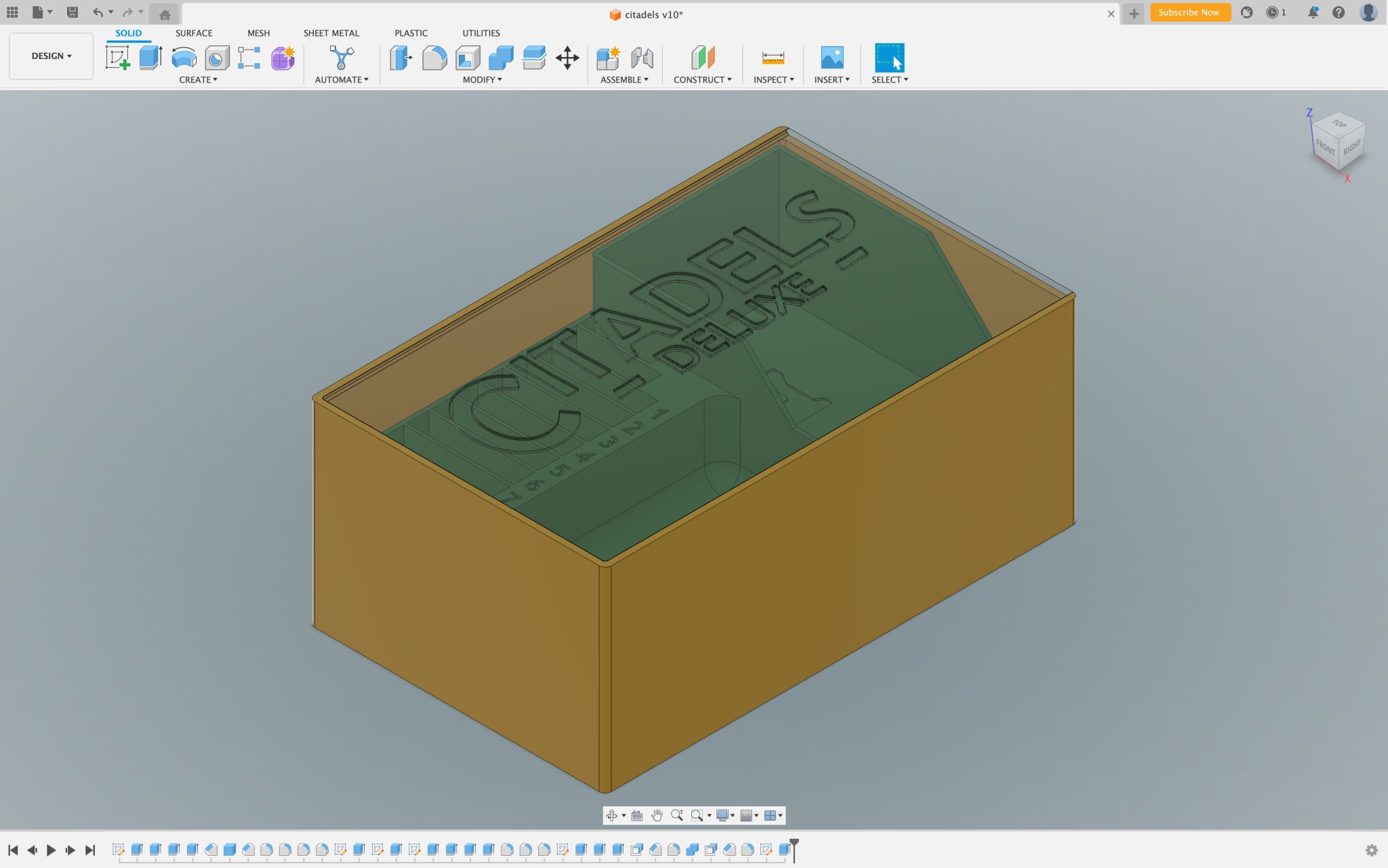Click the Joint tool icon in Assemble
The height and width of the screenshot is (868, 1388).
641,58
